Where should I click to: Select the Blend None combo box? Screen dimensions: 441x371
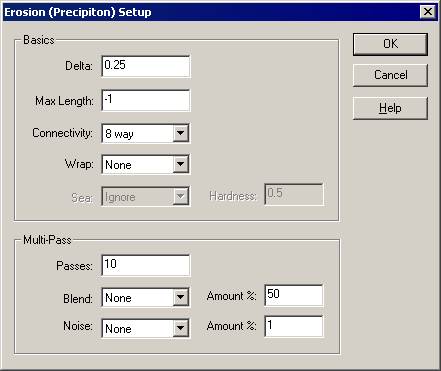click(x=146, y=297)
